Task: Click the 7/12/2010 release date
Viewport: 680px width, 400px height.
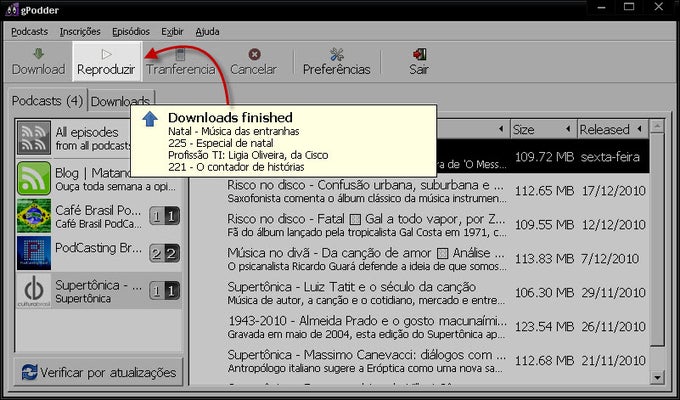Action: (610, 259)
